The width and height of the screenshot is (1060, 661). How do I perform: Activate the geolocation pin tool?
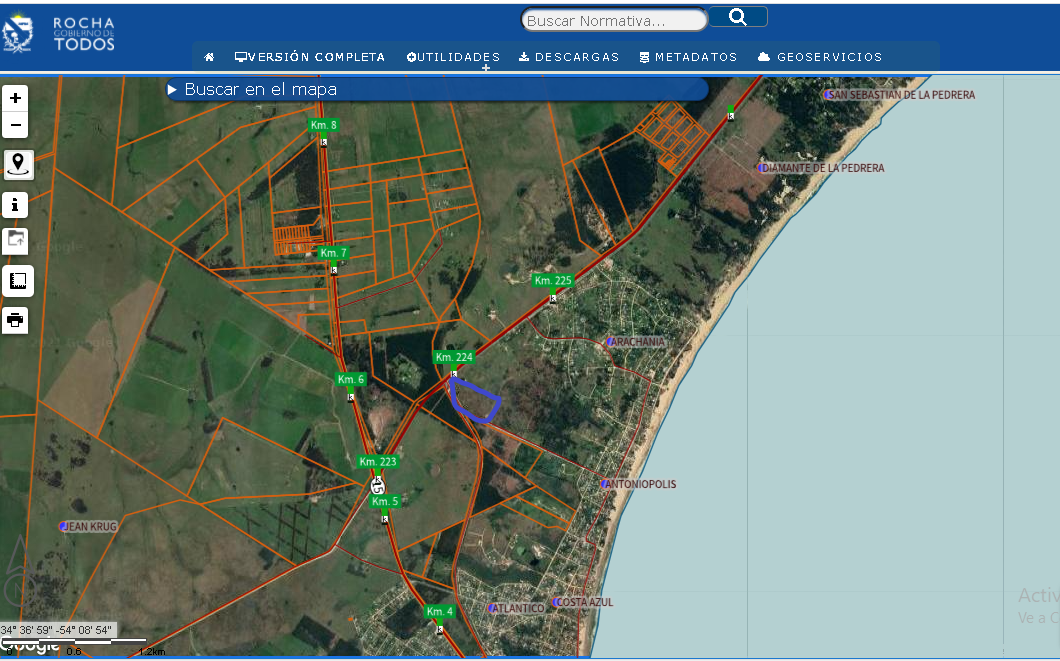pyautogui.click(x=18, y=164)
